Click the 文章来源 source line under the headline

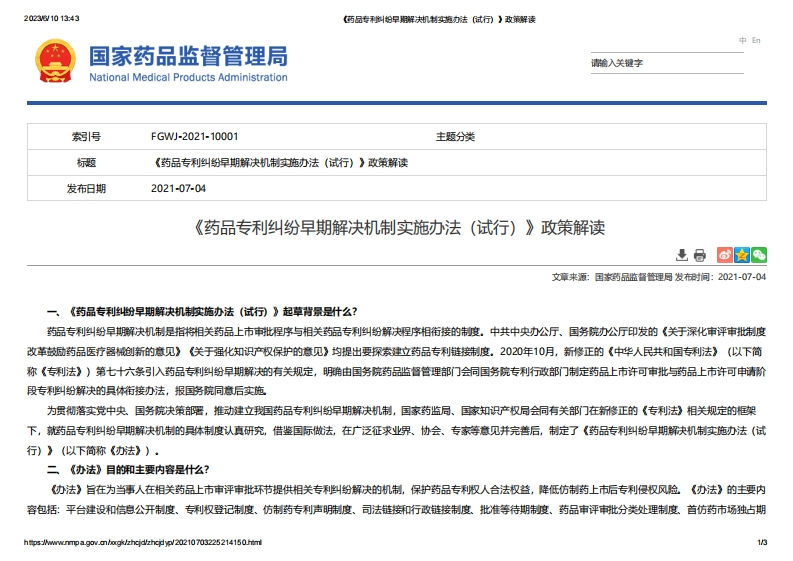659,277
